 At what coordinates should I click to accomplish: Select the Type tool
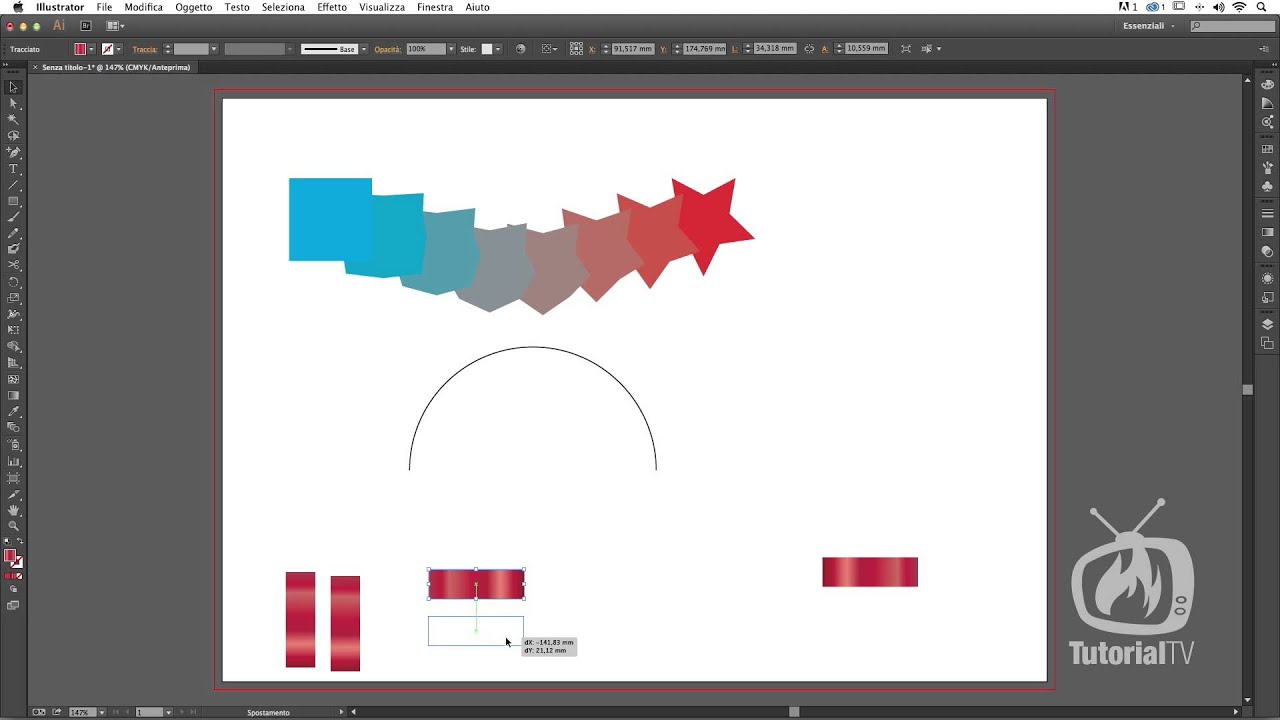(13, 168)
